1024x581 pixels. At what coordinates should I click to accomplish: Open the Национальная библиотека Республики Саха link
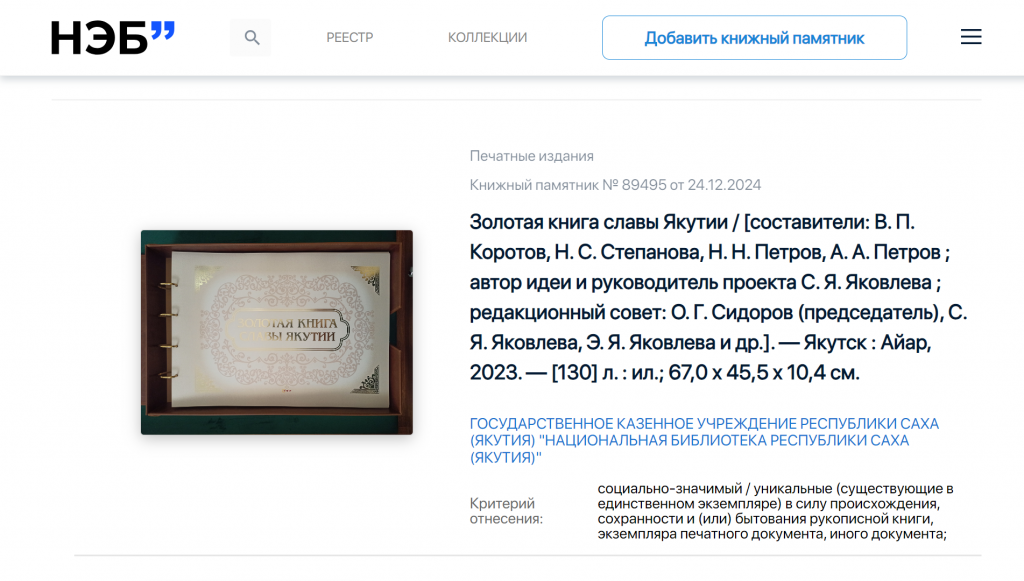point(704,440)
